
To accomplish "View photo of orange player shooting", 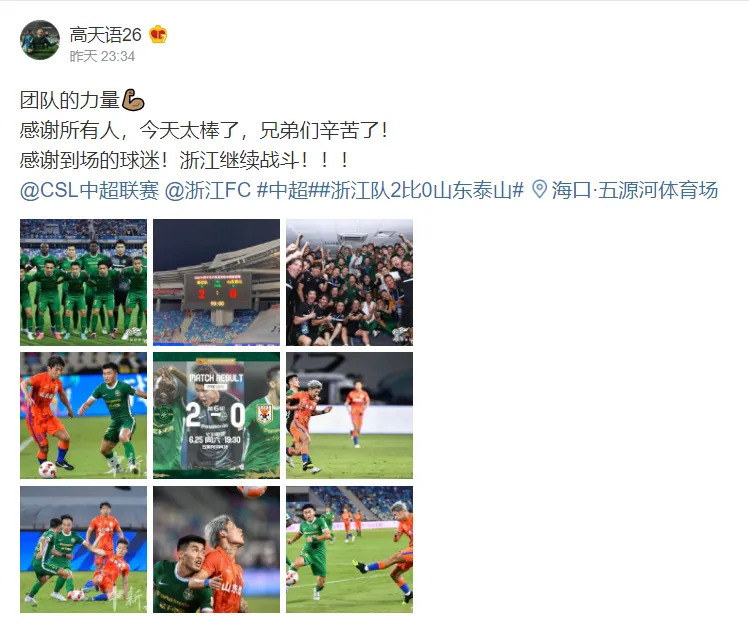I will 350,549.
